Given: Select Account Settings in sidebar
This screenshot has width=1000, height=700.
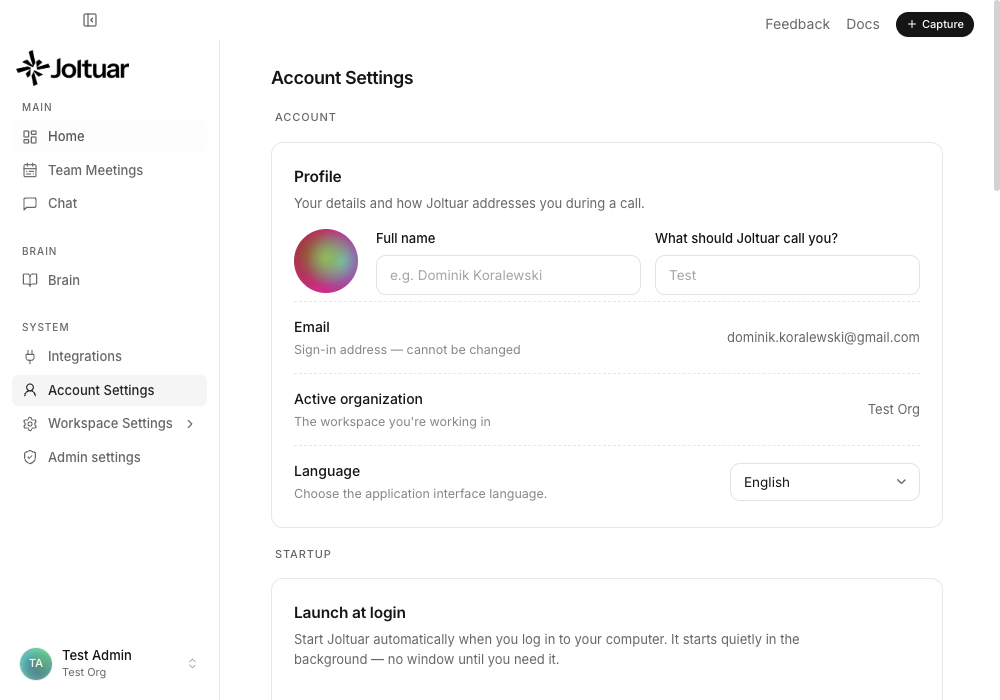Looking at the screenshot, I should [x=110, y=390].
